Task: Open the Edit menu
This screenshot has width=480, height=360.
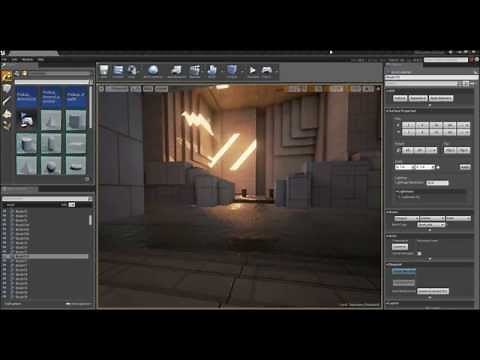Action: point(15,59)
